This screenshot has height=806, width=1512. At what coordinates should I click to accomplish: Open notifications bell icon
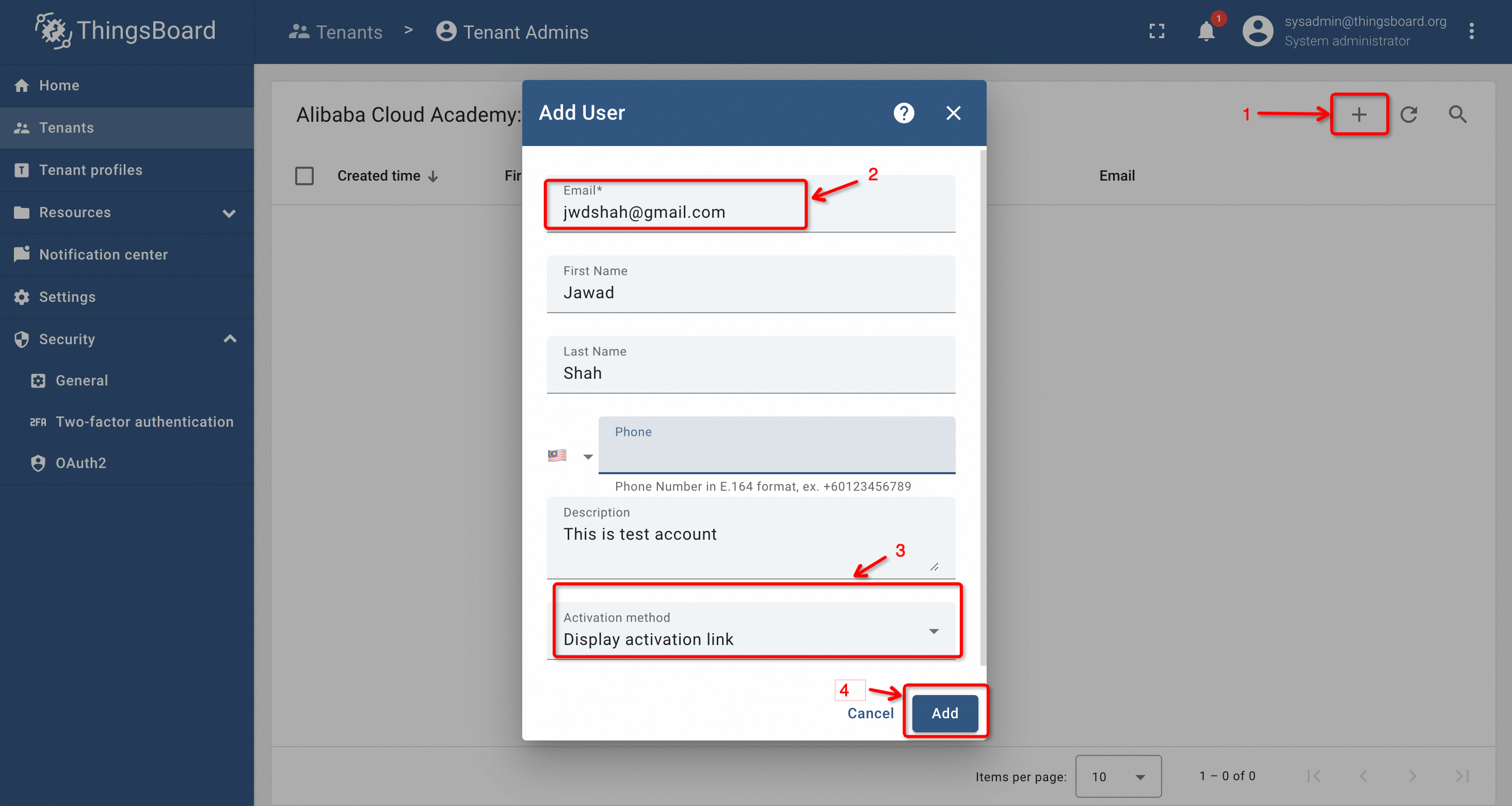pyautogui.click(x=1205, y=31)
